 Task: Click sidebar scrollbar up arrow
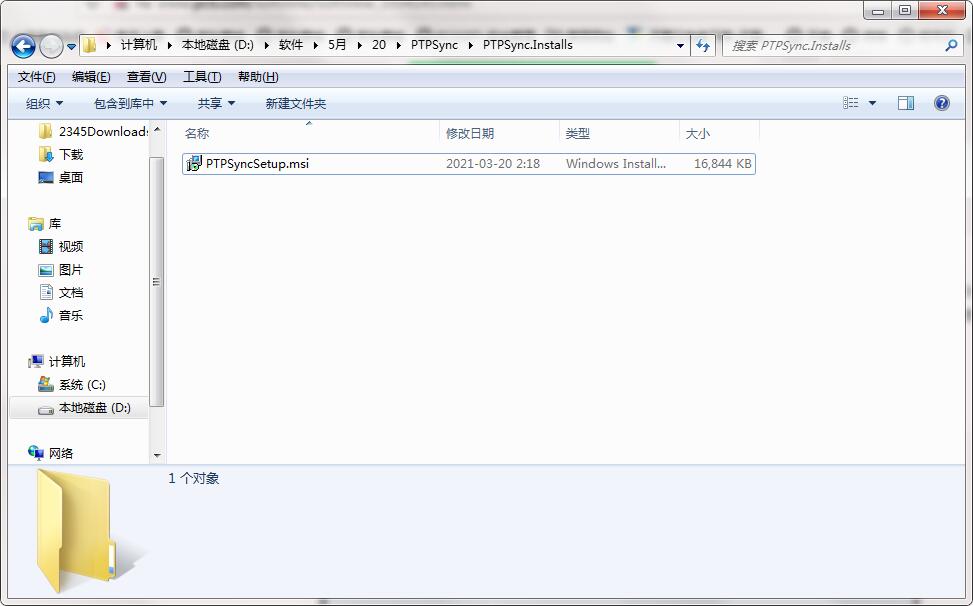[x=157, y=130]
